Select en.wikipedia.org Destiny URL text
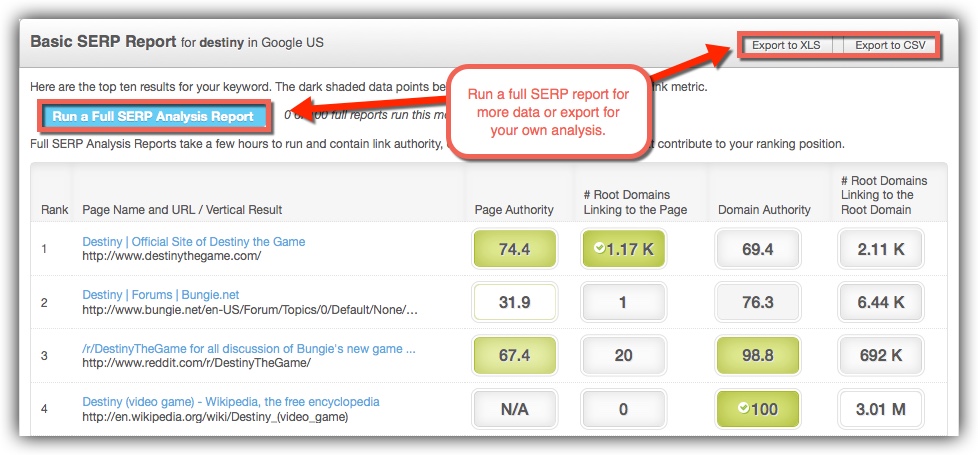Screen dimensions: 978x455 (x=215, y=416)
